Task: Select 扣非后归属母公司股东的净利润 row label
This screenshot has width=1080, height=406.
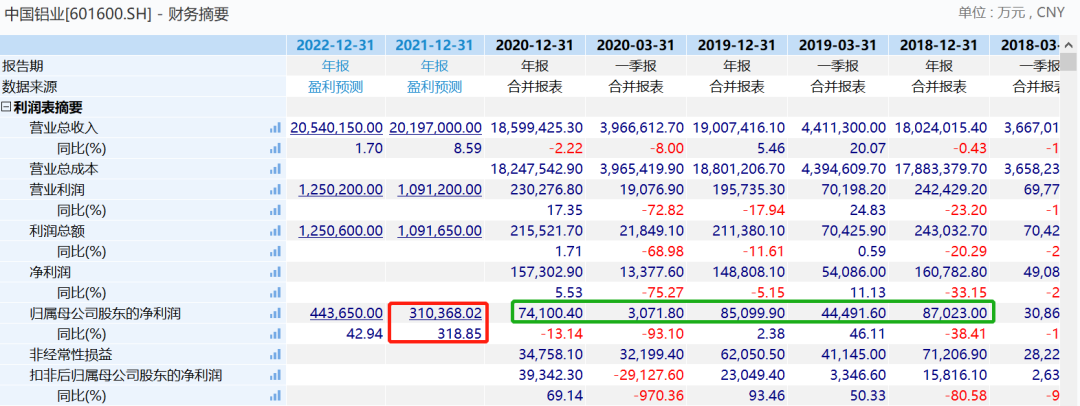Action: (x=125, y=376)
